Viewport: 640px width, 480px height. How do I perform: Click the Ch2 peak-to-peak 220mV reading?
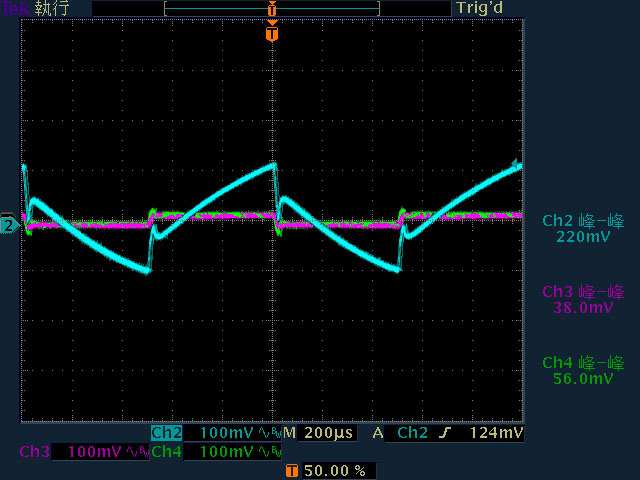[x=583, y=229]
